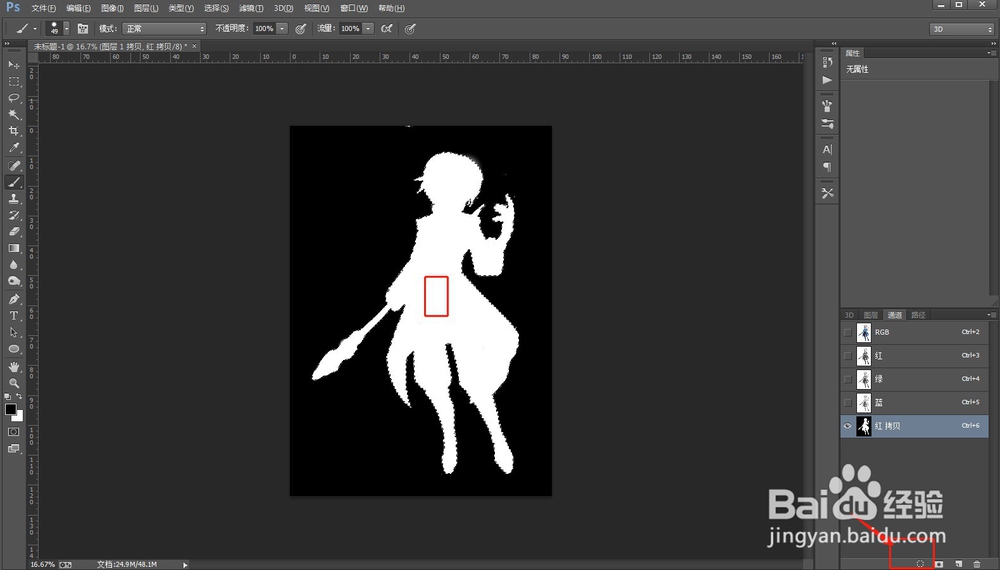Viewport: 1000px width, 570px height.
Task: Select the Gradient tool
Action: point(13,249)
